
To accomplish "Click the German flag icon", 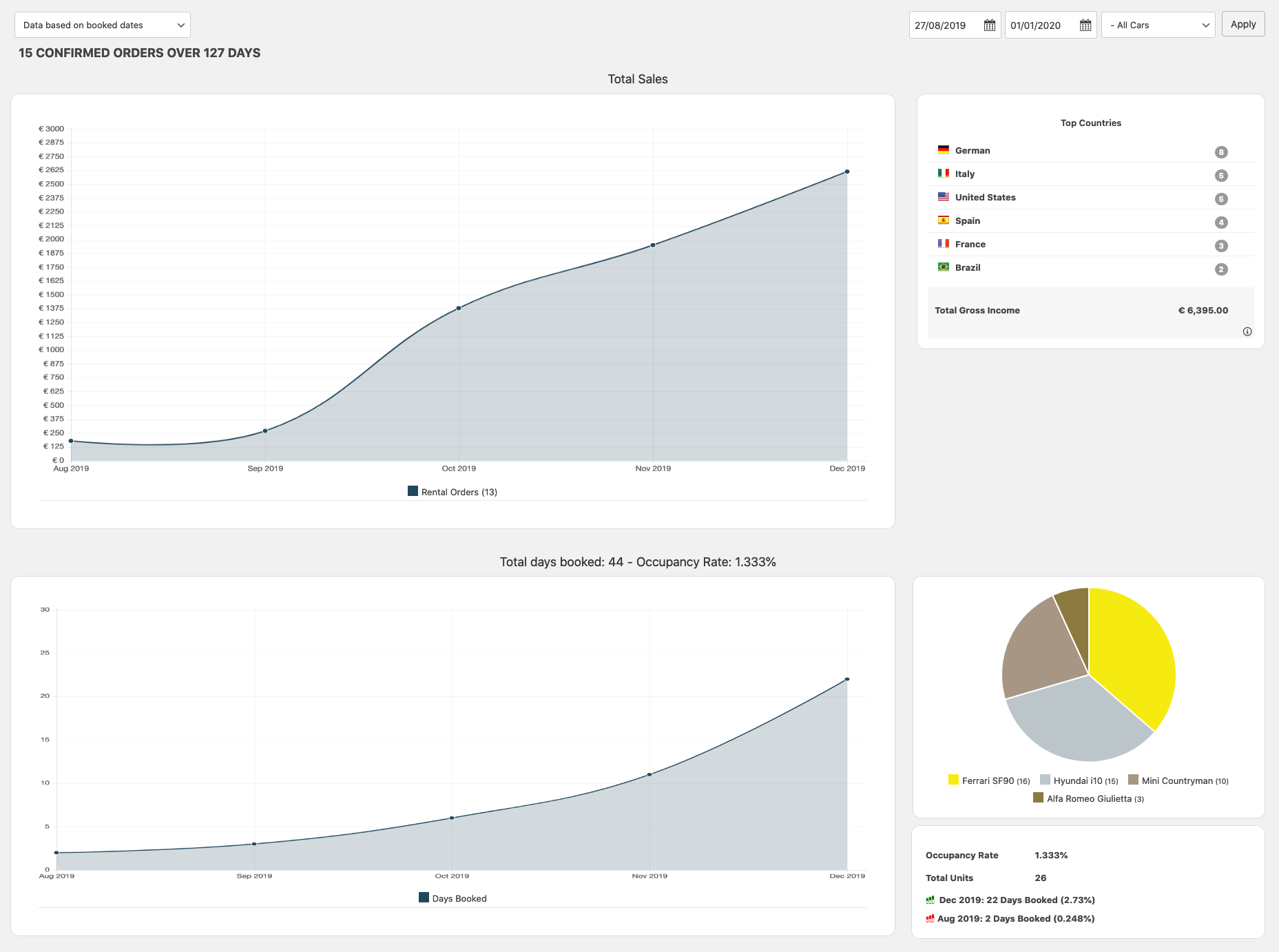I will 943,150.
